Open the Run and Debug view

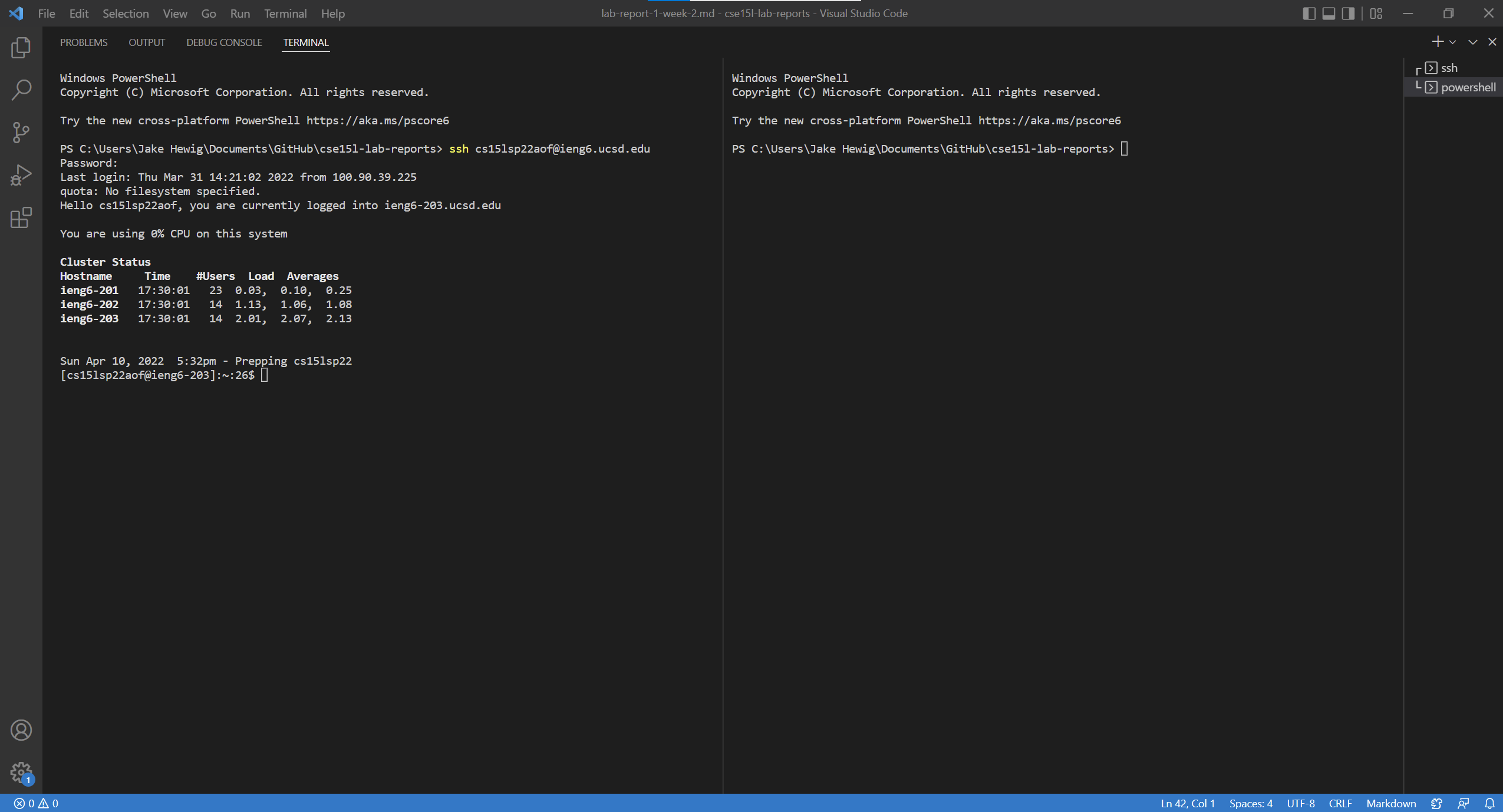21,175
